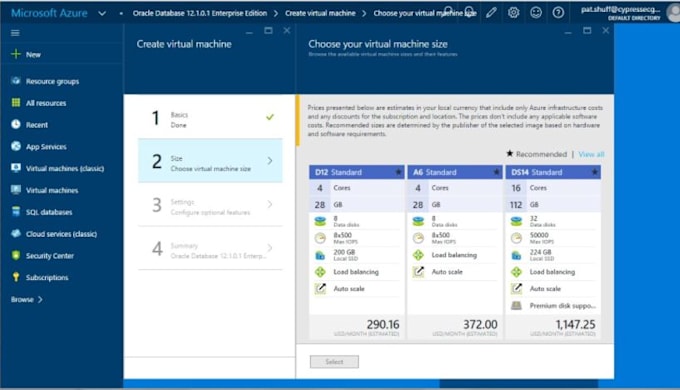This screenshot has width=680, height=390.
Task: Click the Recent clock icon
Action: (16, 124)
